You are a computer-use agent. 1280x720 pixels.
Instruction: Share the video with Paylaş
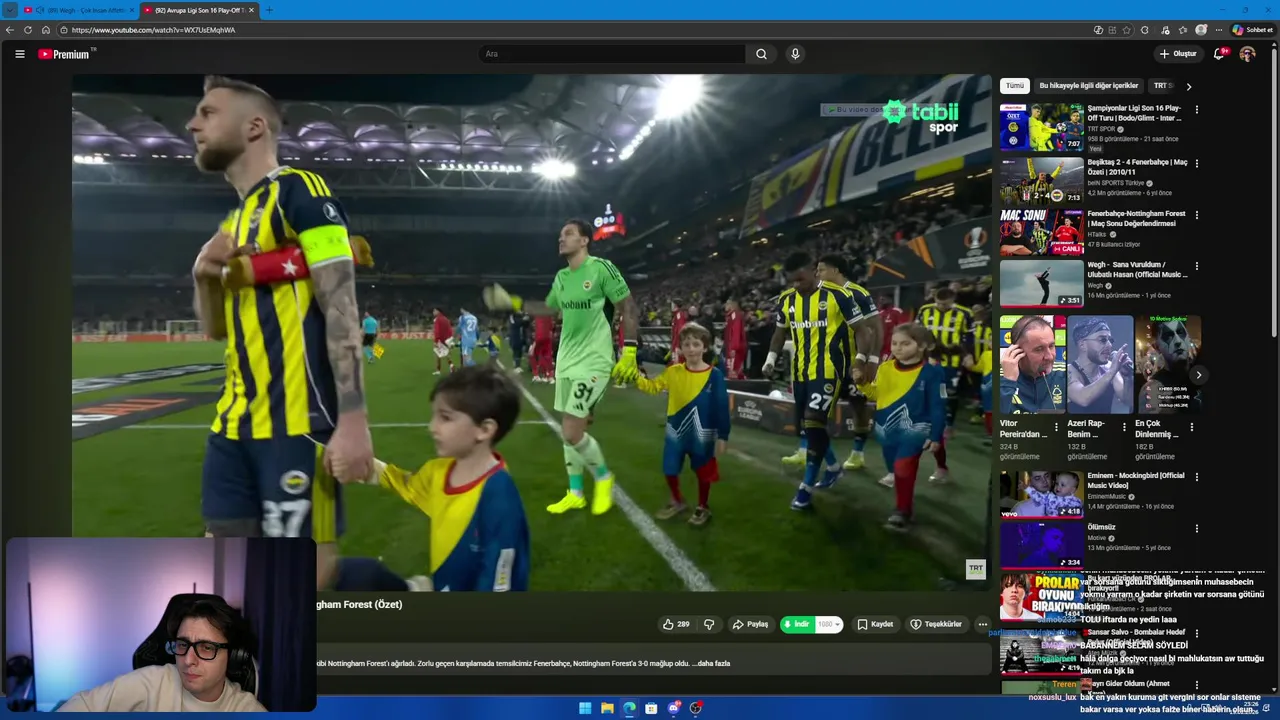coord(750,624)
